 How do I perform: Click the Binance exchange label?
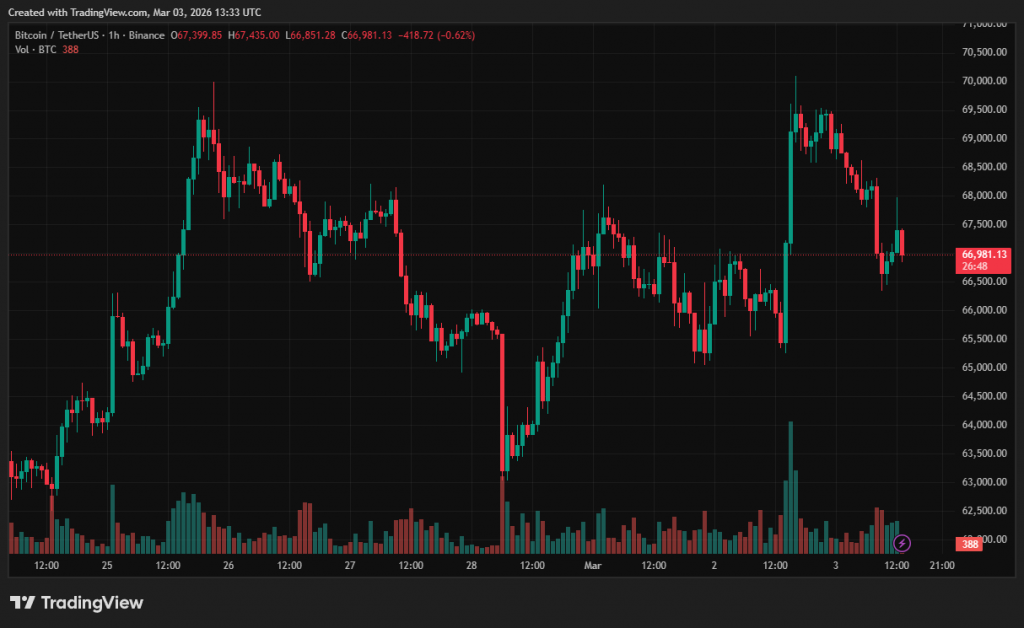146,35
